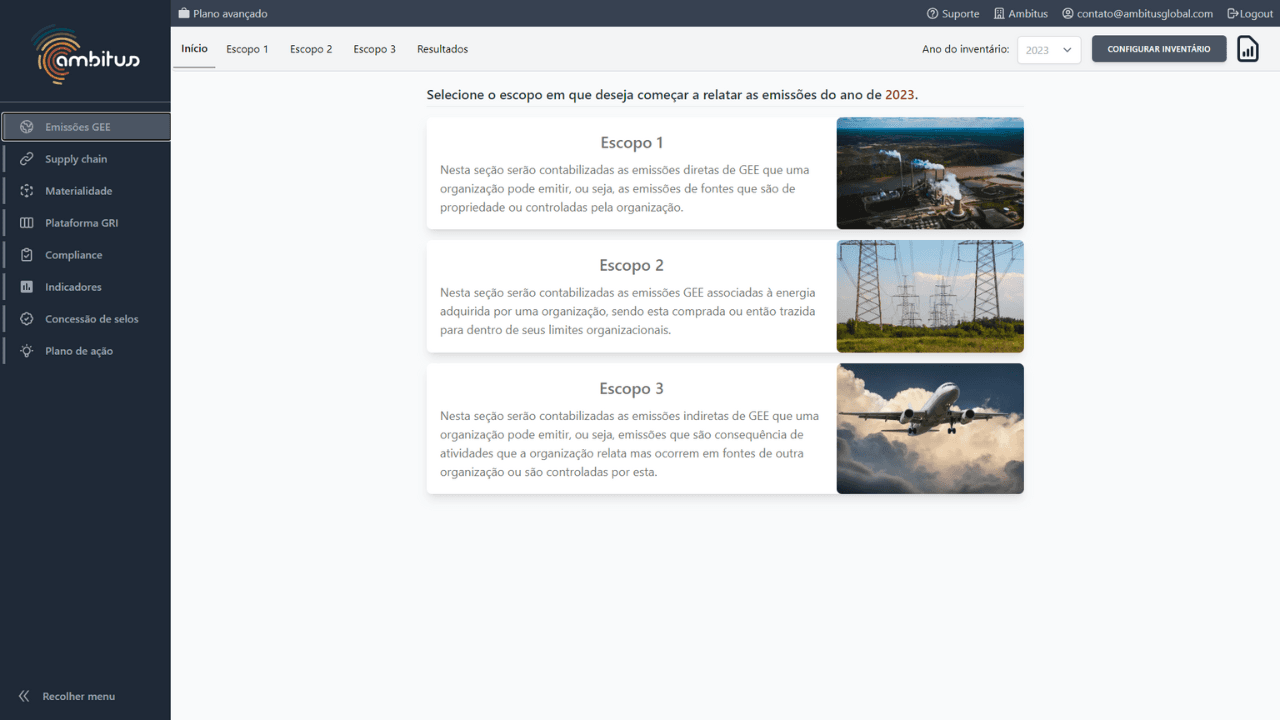Switch to the Escopo 1 tab
The width and height of the screenshot is (1280, 720).
247,49
